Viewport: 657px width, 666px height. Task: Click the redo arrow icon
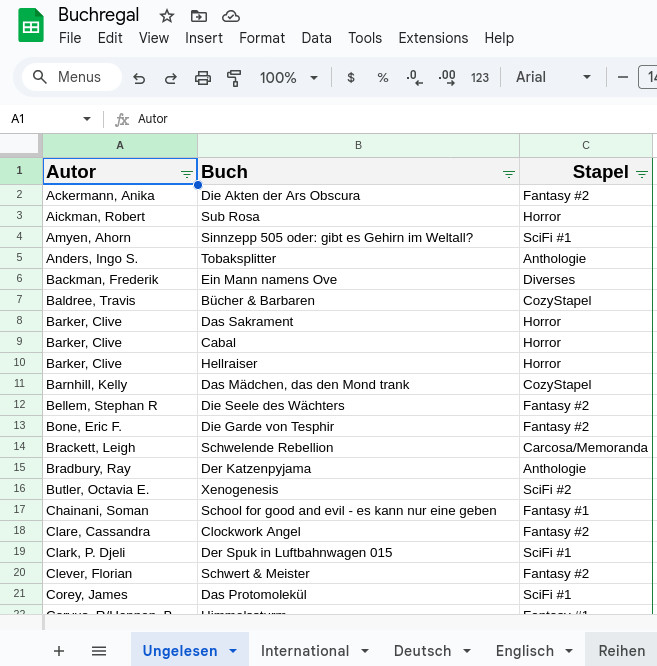click(171, 78)
